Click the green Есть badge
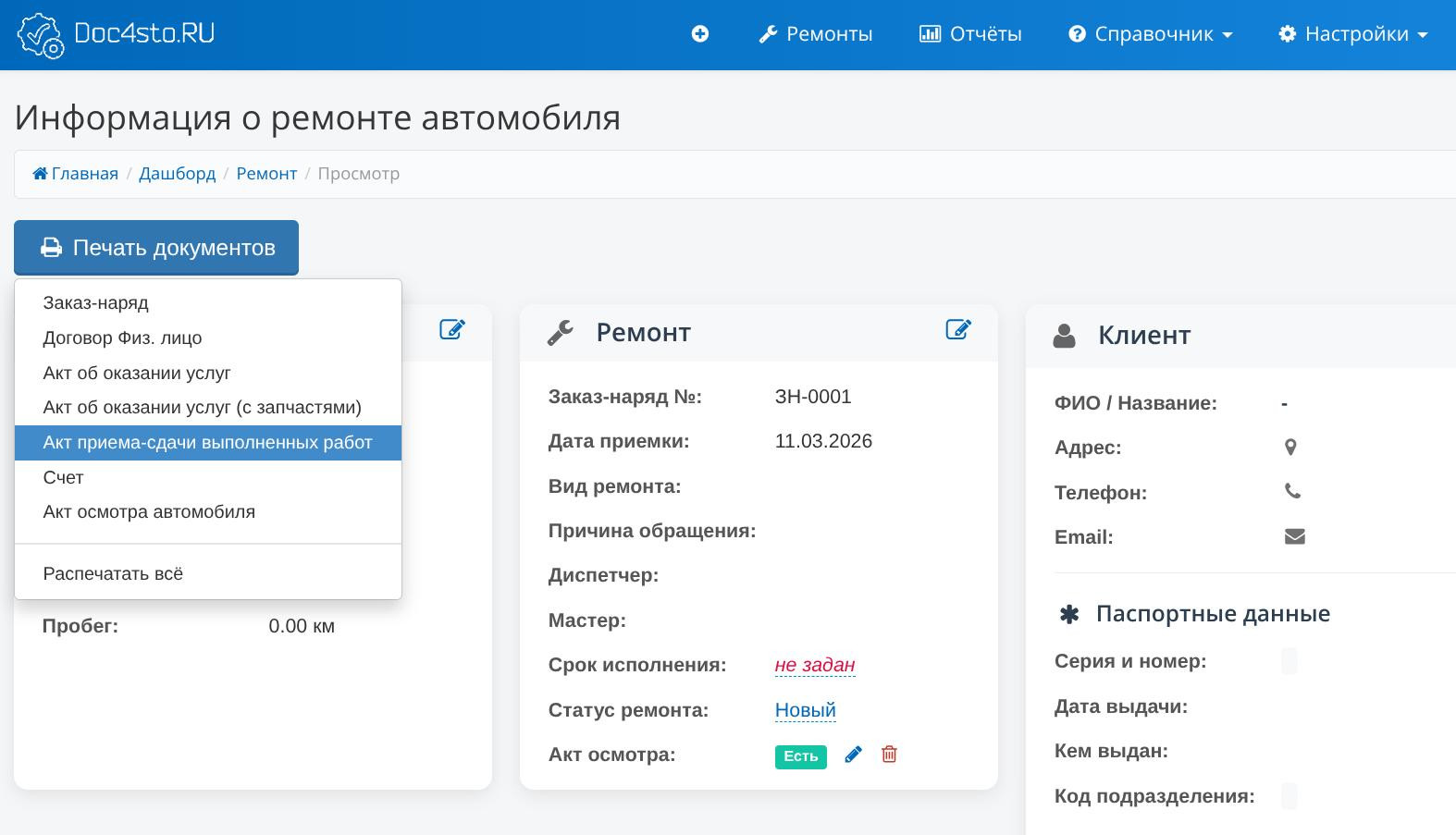 pyautogui.click(x=801, y=756)
